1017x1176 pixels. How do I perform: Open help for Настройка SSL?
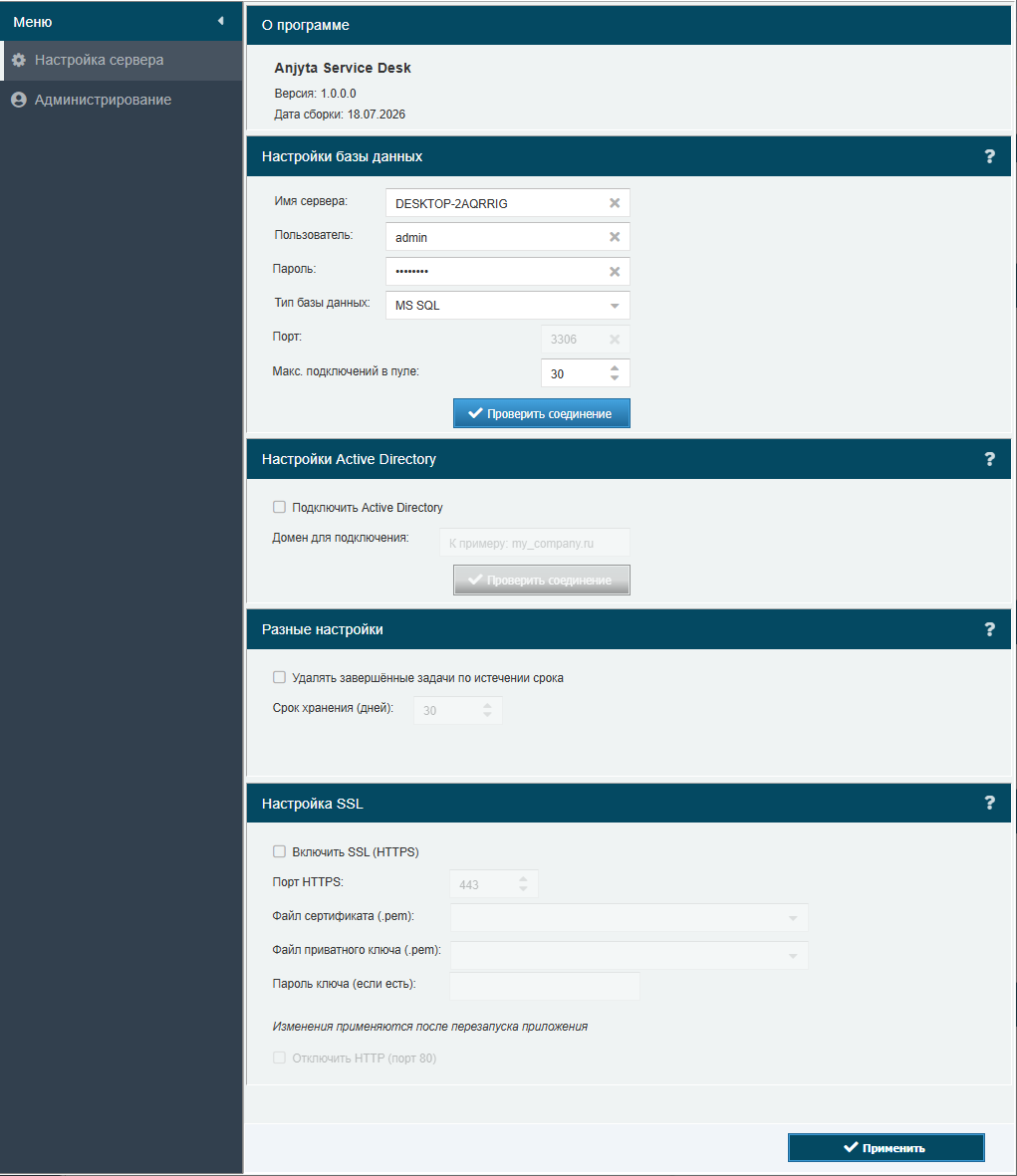coord(989,804)
